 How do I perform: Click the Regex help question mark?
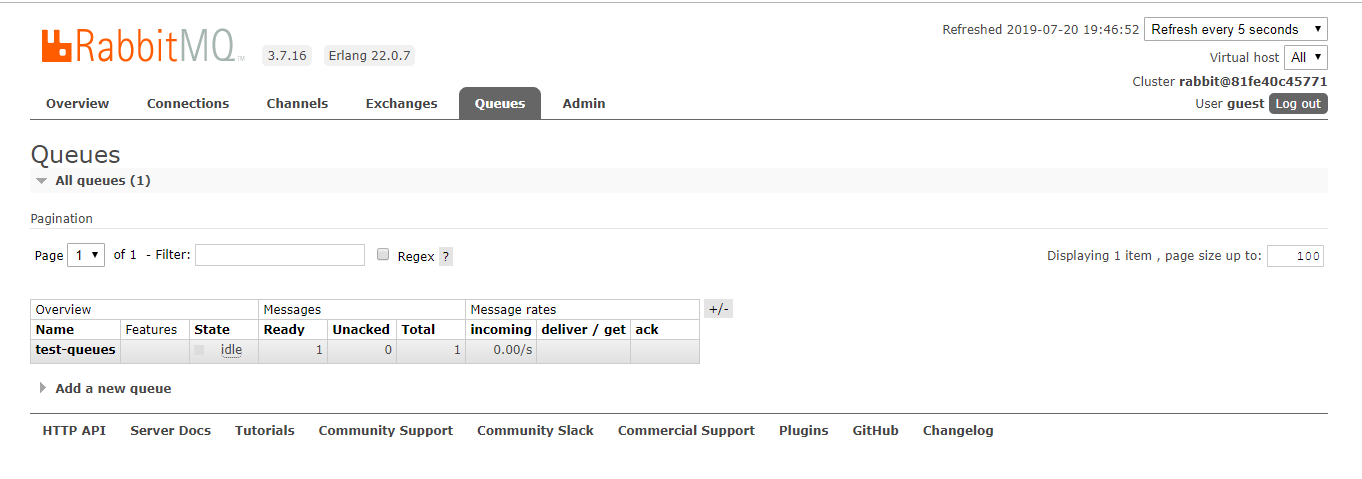(x=446, y=257)
